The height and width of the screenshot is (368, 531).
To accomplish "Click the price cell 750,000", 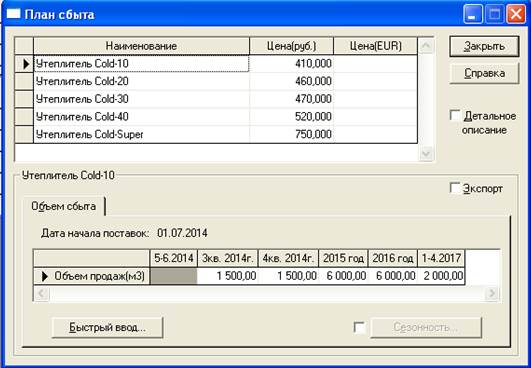I will click(292, 134).
